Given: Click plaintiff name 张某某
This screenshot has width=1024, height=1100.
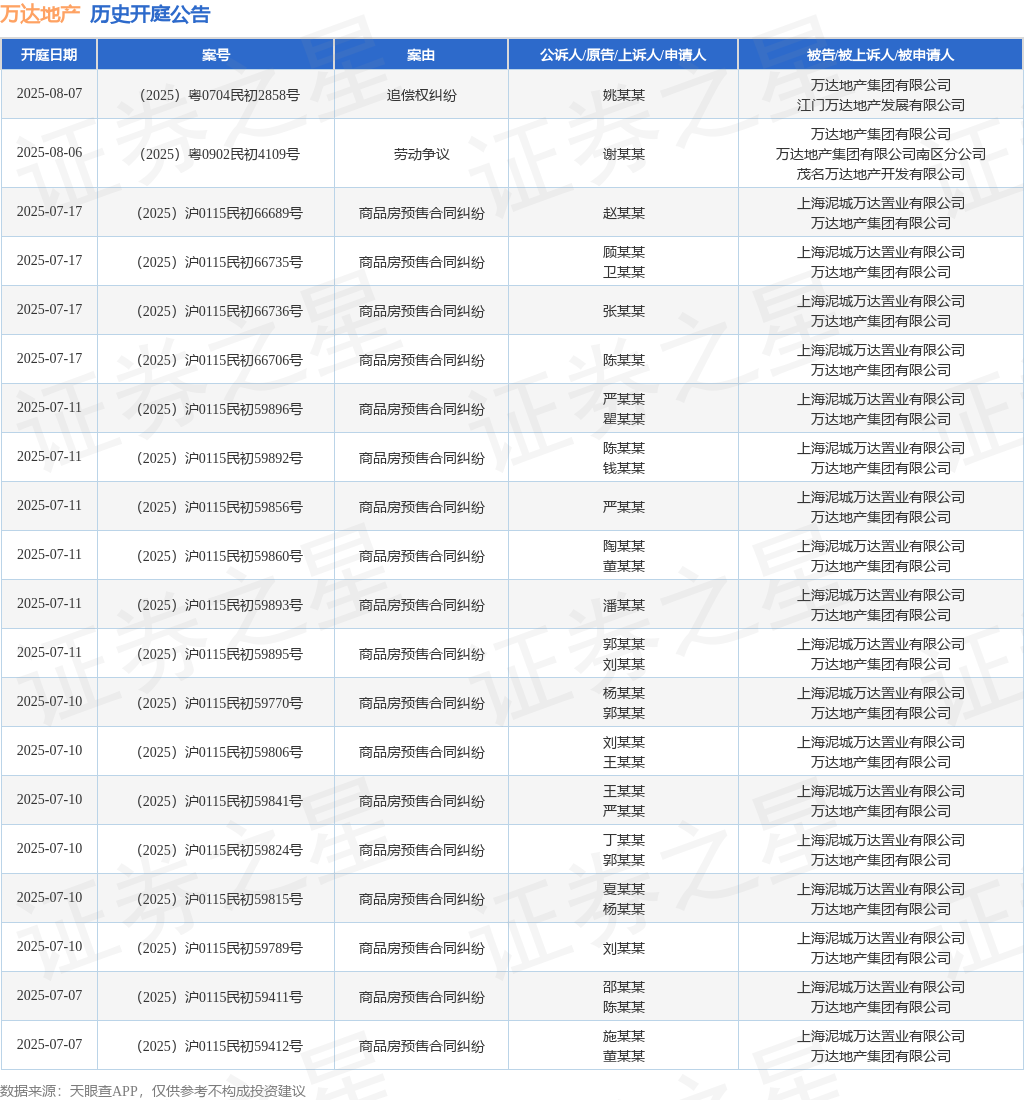Looking at the screenshot, I should click(624, 311).
